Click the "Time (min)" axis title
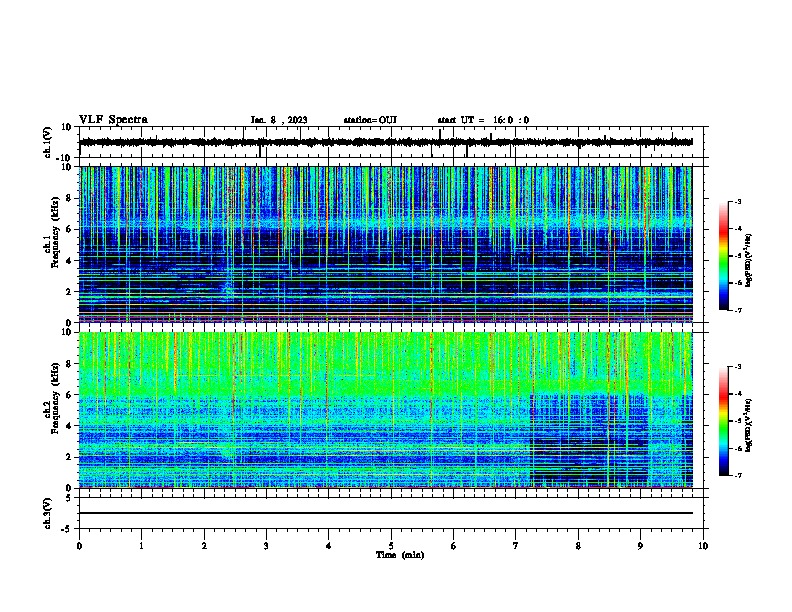The height and width of the screenshot is (612, 792). click(x=400, y=555)
